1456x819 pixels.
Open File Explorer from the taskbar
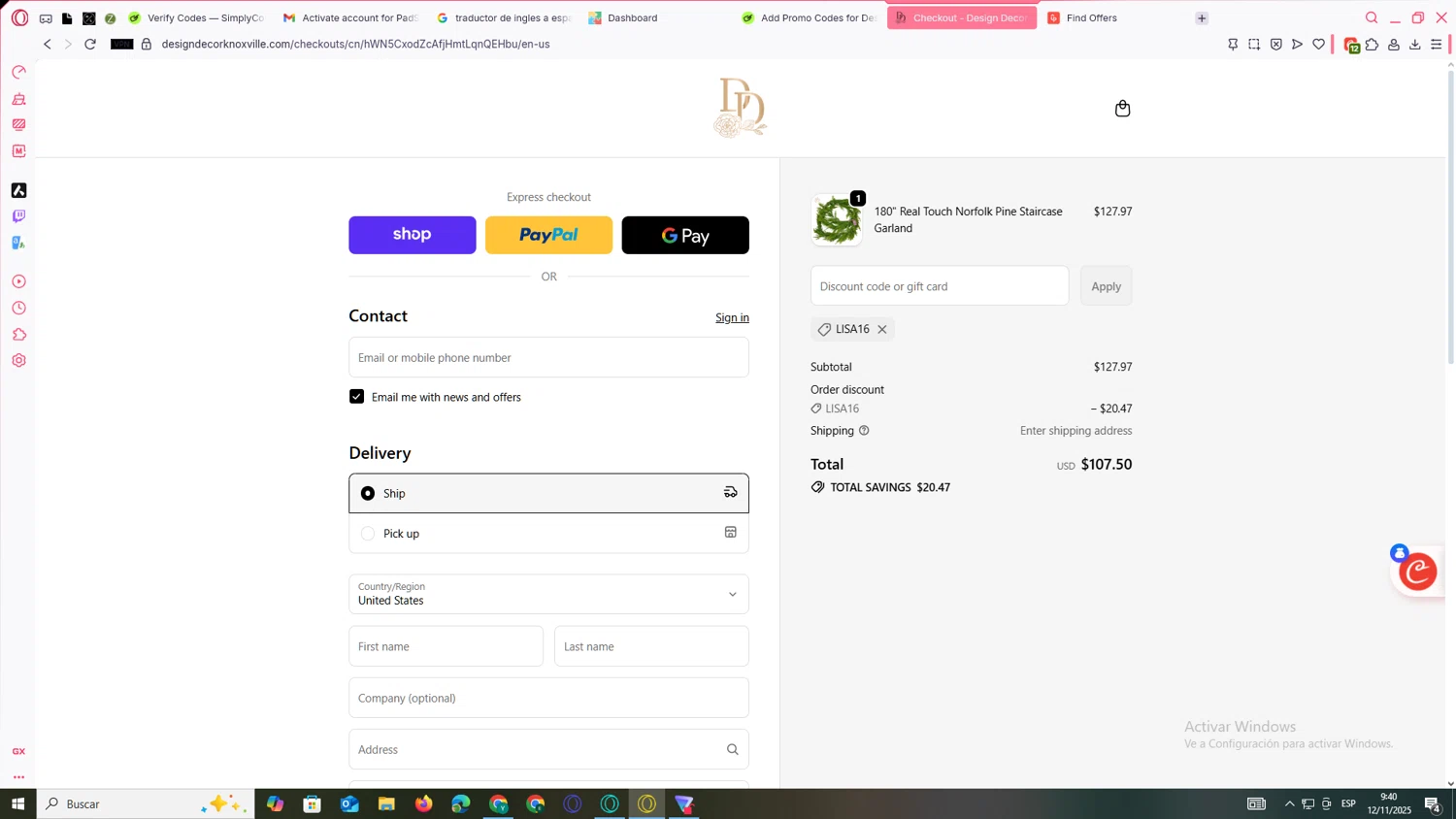click(386, 803)
